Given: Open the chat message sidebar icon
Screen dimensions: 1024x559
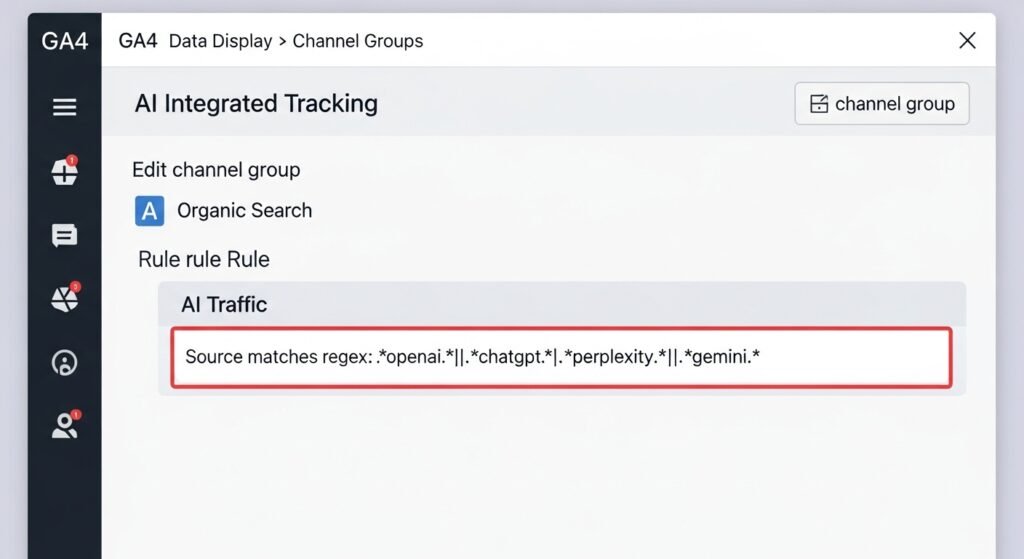Looking at the screenshot, I should [x=65, y=235].
